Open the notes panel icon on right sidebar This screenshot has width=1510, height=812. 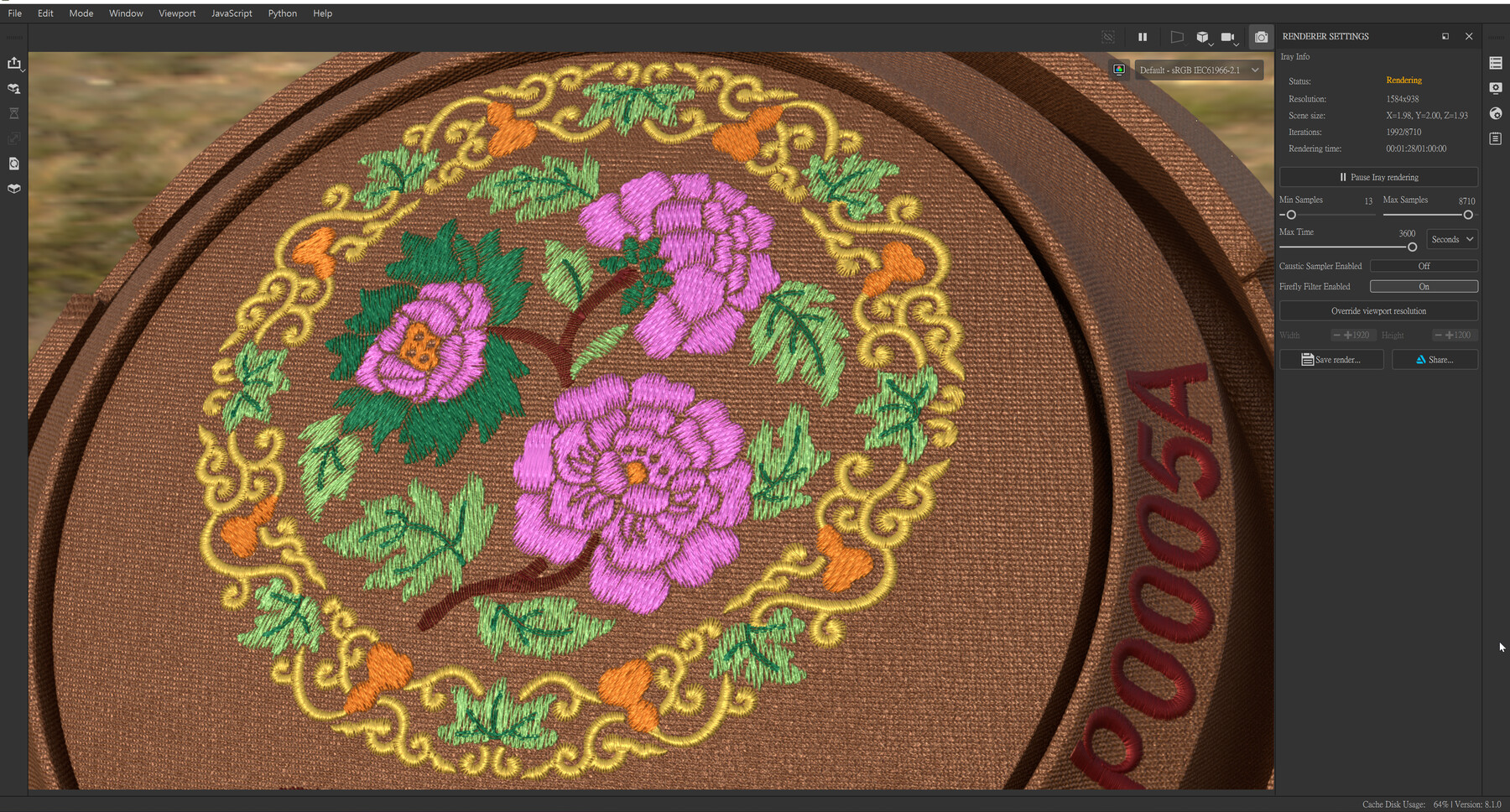1496,139
